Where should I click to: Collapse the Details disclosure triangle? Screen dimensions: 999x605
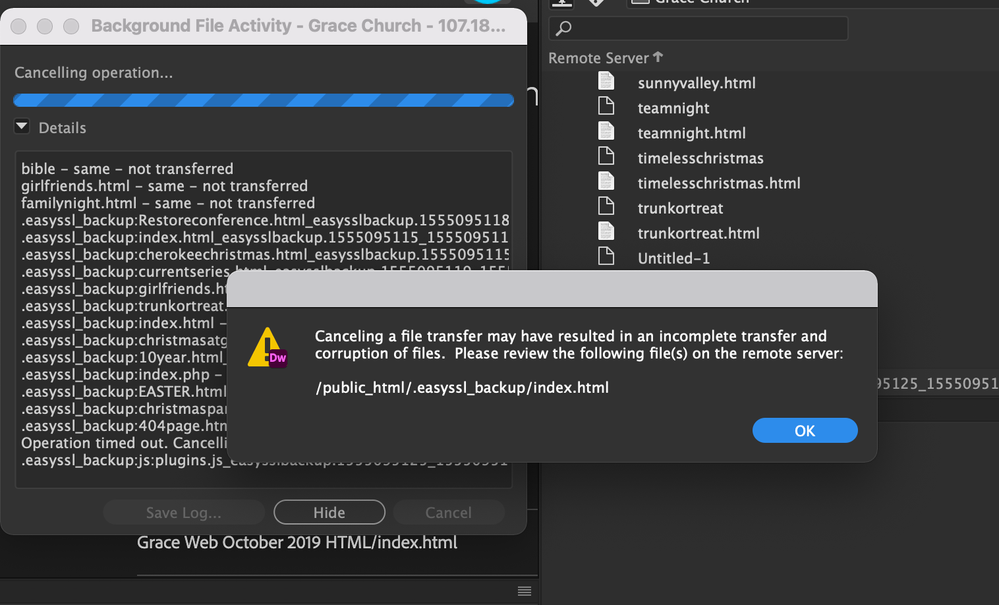click(x=22, y=126)
